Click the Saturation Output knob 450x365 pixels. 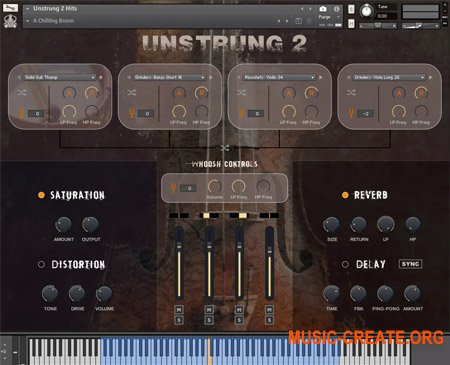pos(90,225)
